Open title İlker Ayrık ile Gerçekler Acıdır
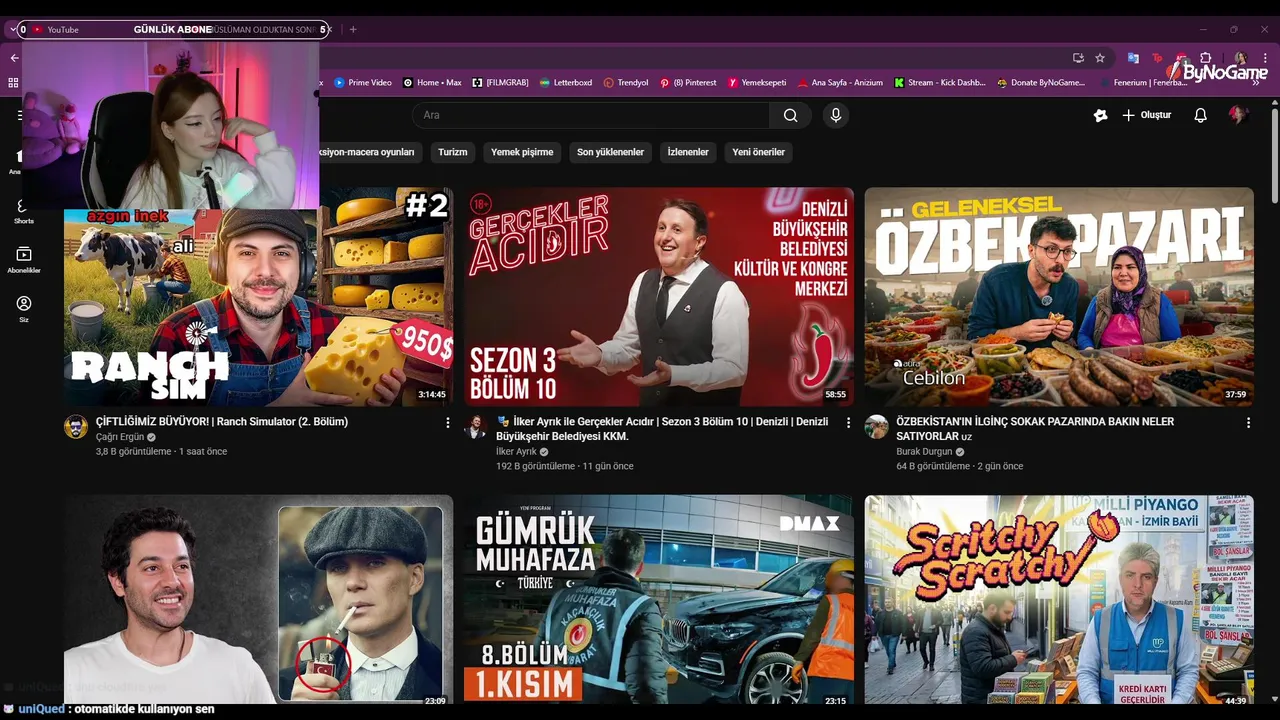1280x720 pixels. (662, 429)
